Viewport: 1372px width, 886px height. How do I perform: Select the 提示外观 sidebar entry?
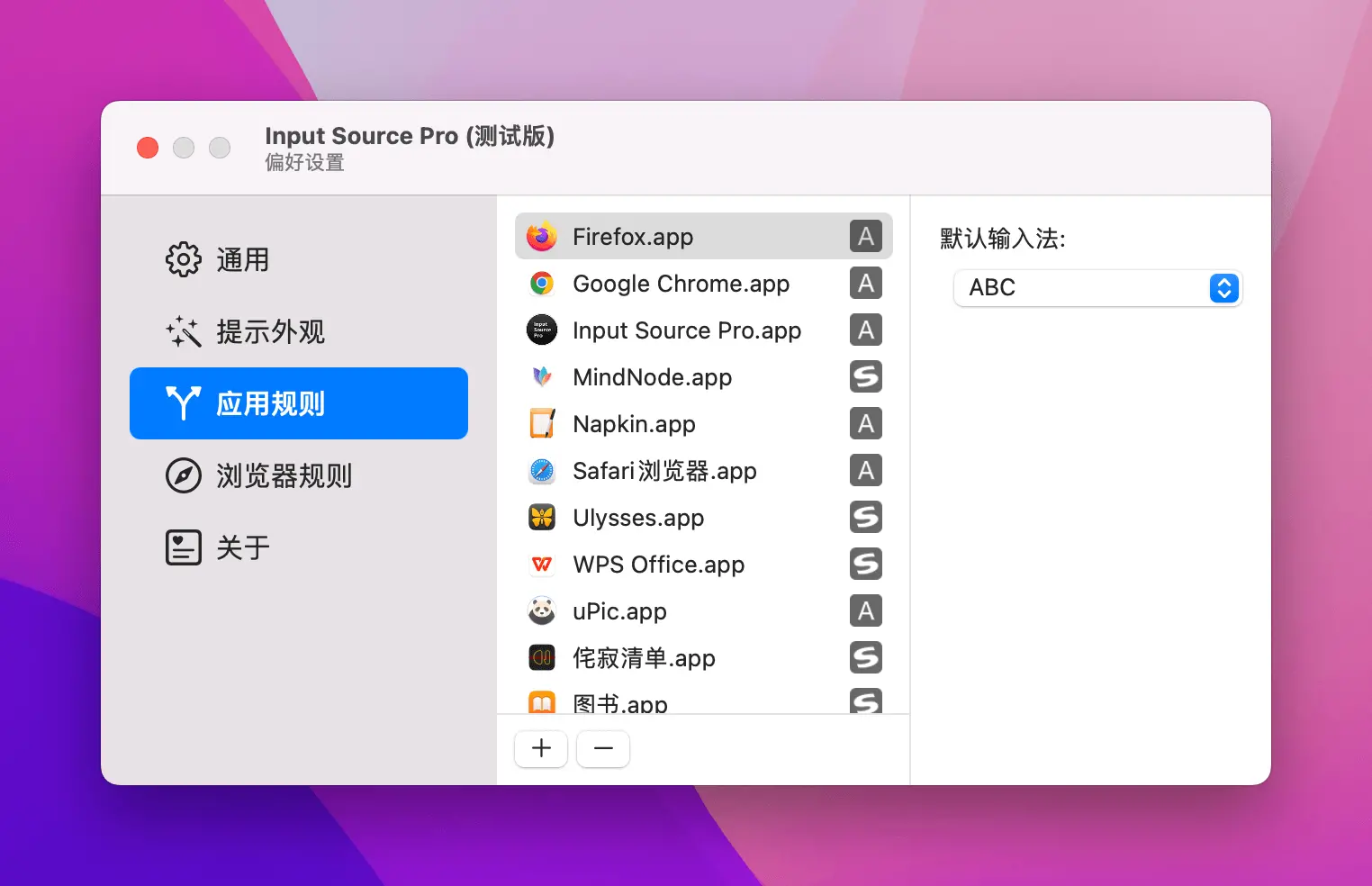tap(270, 331)
